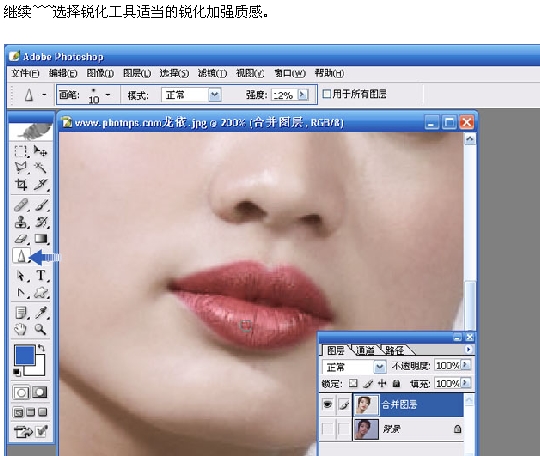This screenshot has height=456, width=540.
Task: Open the 文件 menu
Action: tap(25, 73)
